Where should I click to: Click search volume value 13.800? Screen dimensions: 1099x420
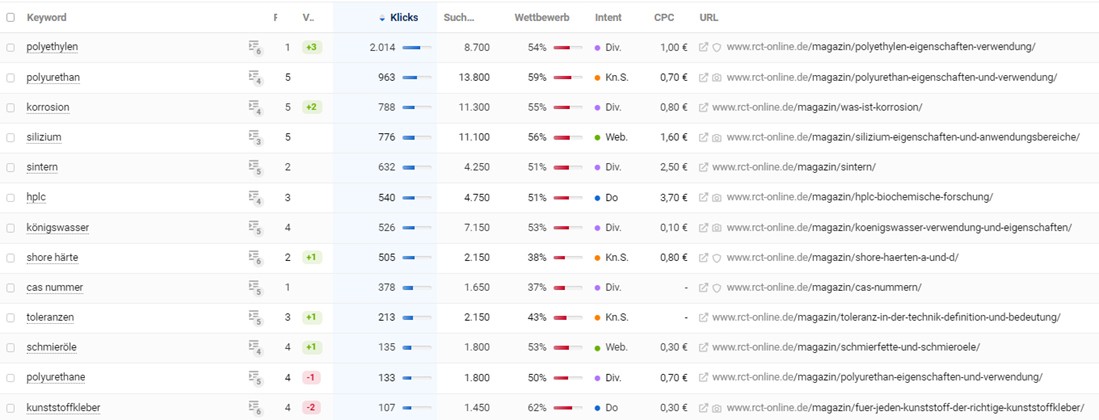tap(474, 77)
